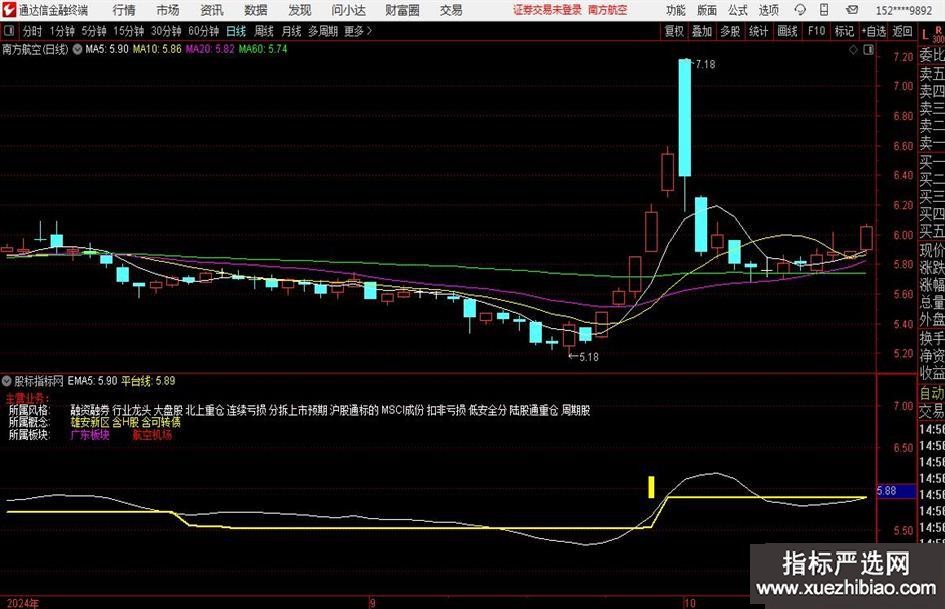Screen dimensions: 945x609
Task: Open the 功能 menu
Action: 676,10
